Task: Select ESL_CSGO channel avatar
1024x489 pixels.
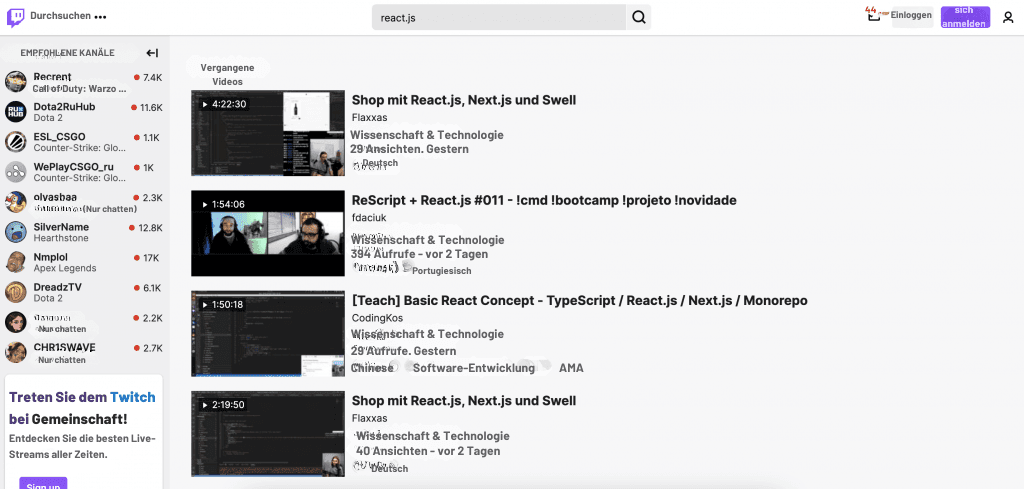Action: tap(16, 142)
